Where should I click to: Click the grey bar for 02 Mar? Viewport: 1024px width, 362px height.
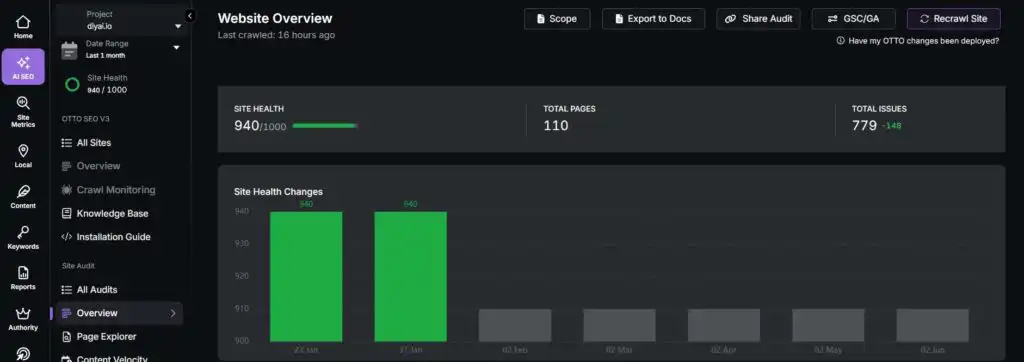619,325
